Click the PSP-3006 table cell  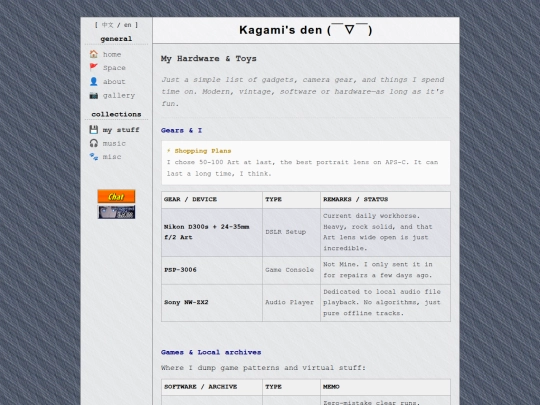(x=212, y=270)
